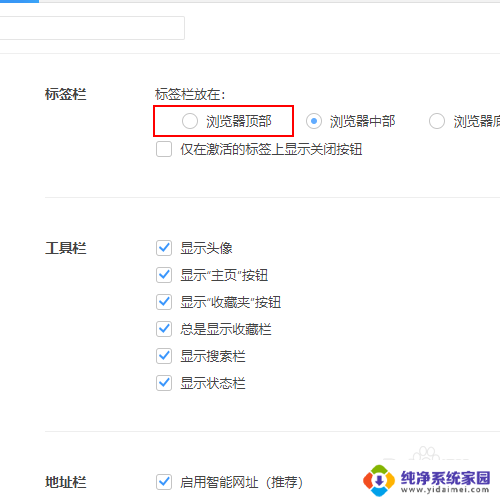Click the 显示头像 label text
Screen dimensions: 500x500
pyautogui.click(x=206, y=248)
